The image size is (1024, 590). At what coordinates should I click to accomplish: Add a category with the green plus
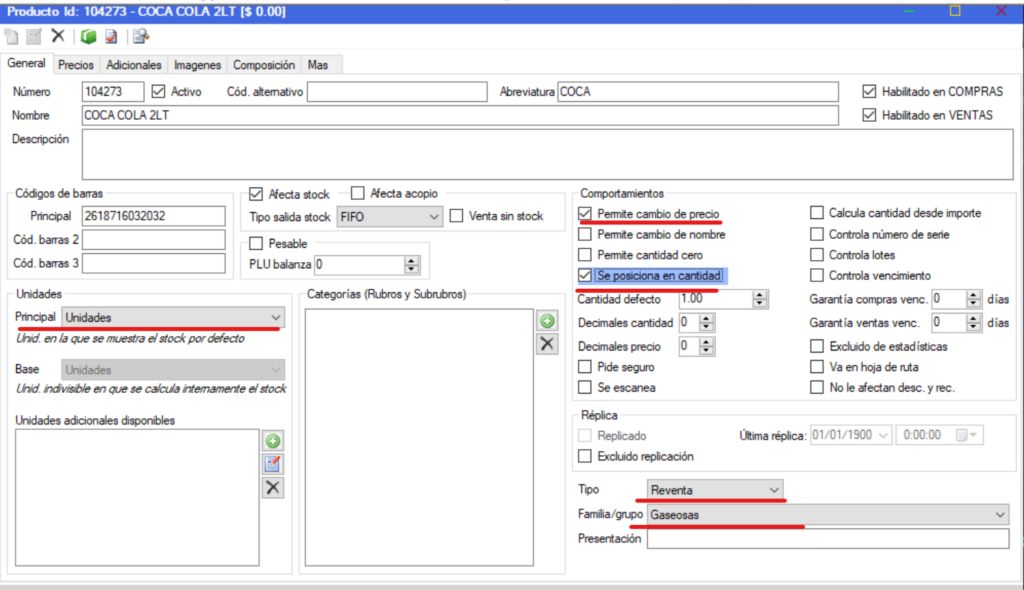(x=547, y=321)
